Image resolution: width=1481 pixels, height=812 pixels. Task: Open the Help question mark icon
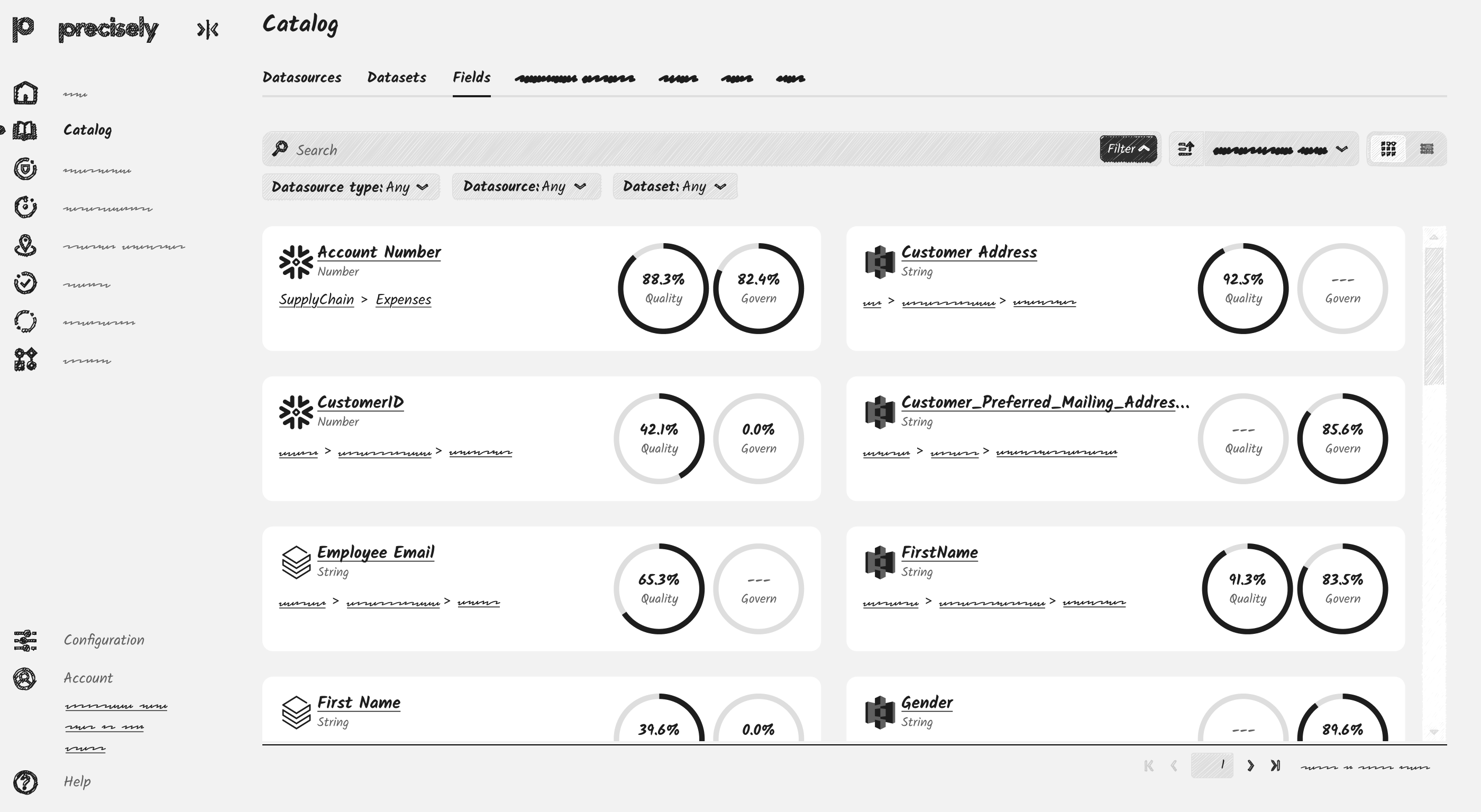coord(25,782)
